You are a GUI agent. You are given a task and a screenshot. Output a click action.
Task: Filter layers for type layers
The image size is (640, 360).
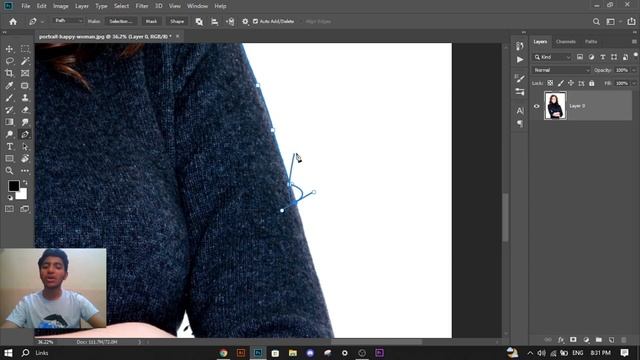click(602, 57)
